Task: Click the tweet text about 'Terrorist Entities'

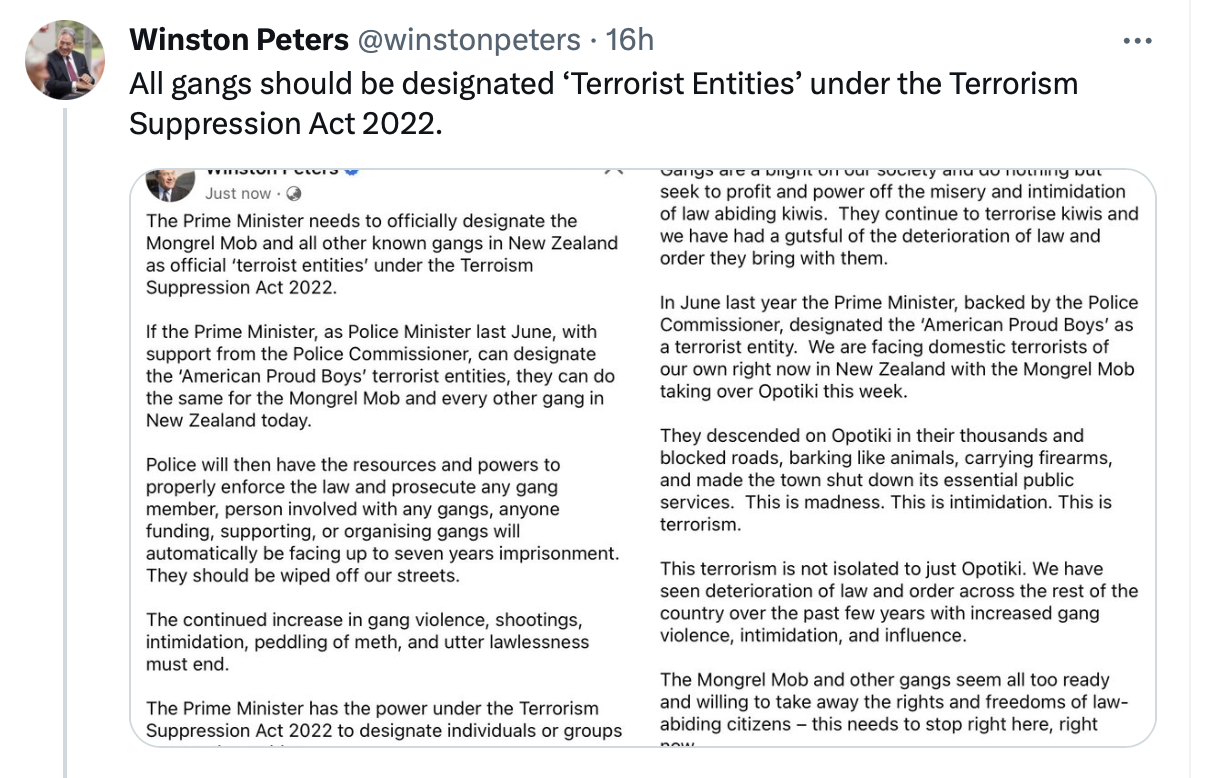Action: click(x=603, y=102)
